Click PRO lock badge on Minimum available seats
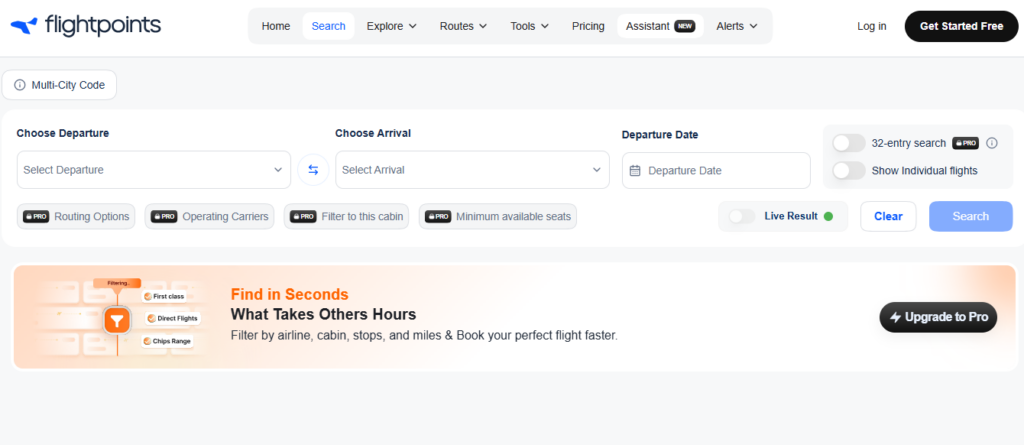The image size is (1024, 445). 438,216
